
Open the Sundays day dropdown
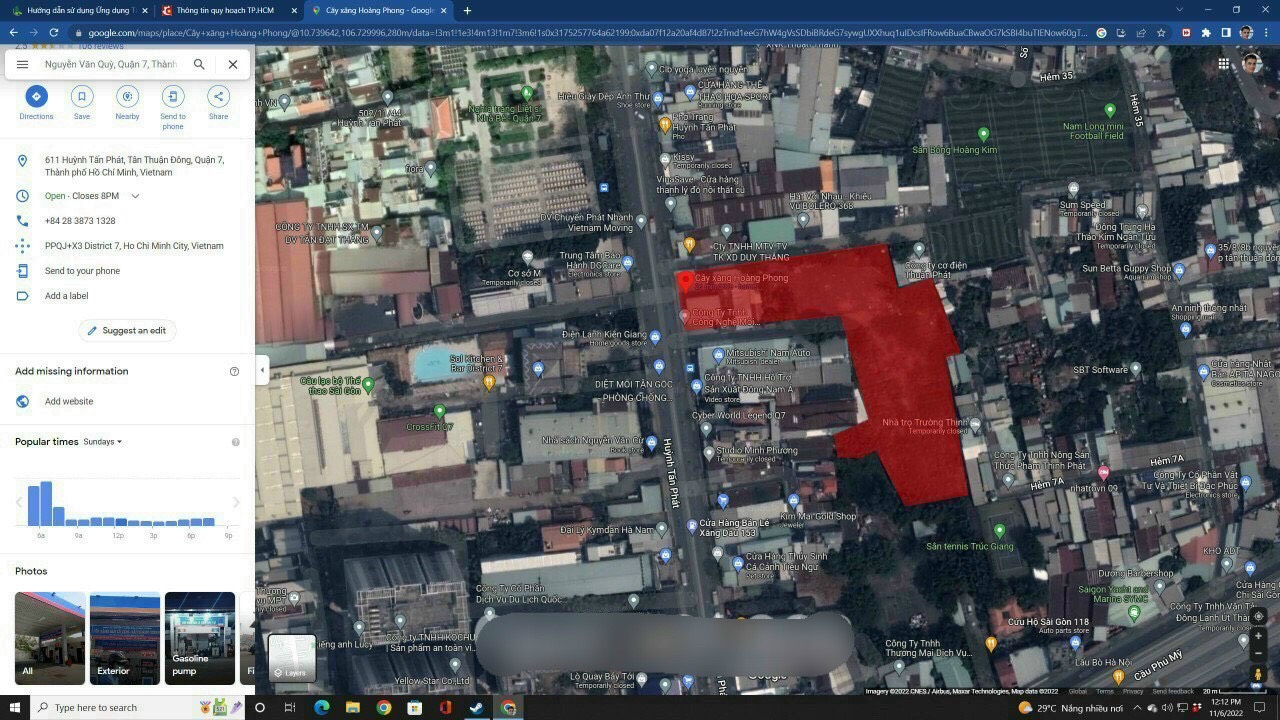[x=102, y=442]
